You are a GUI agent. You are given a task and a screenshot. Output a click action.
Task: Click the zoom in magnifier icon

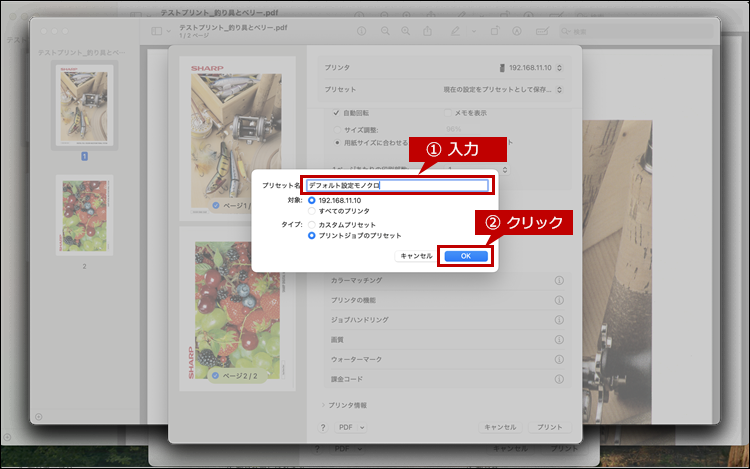(405, 31)
